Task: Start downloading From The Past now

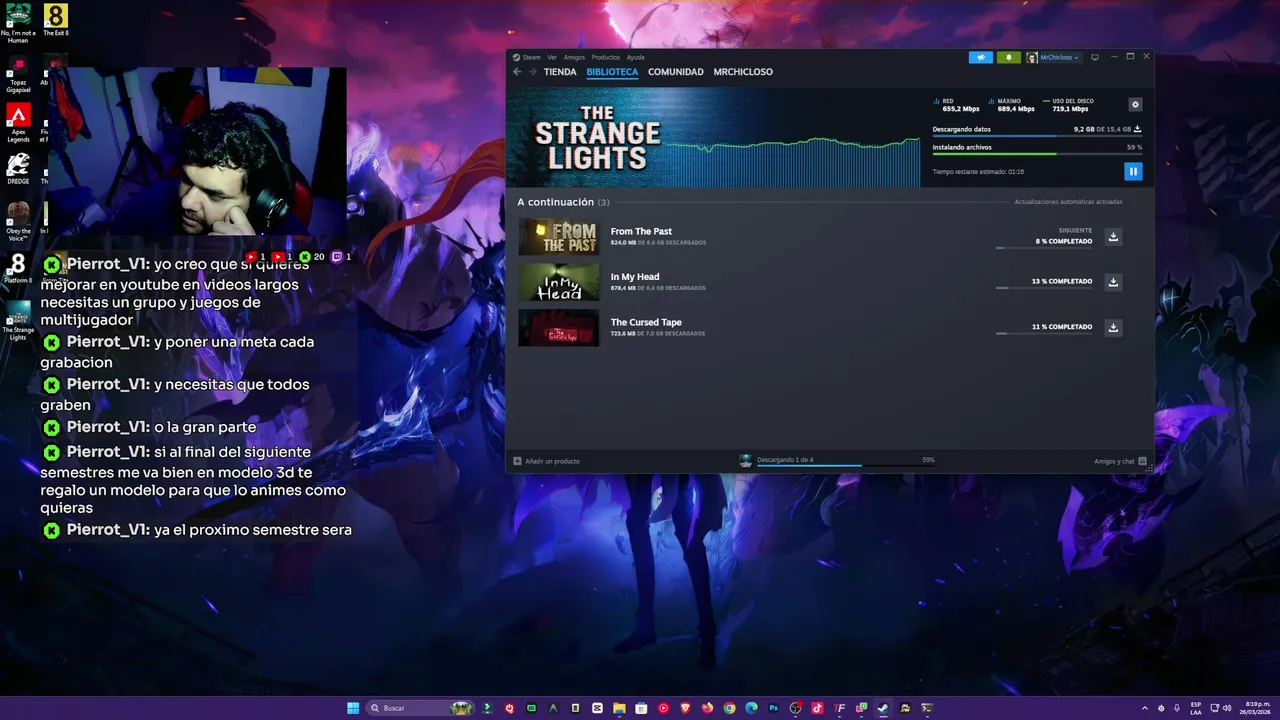Action: [1113, 237]
